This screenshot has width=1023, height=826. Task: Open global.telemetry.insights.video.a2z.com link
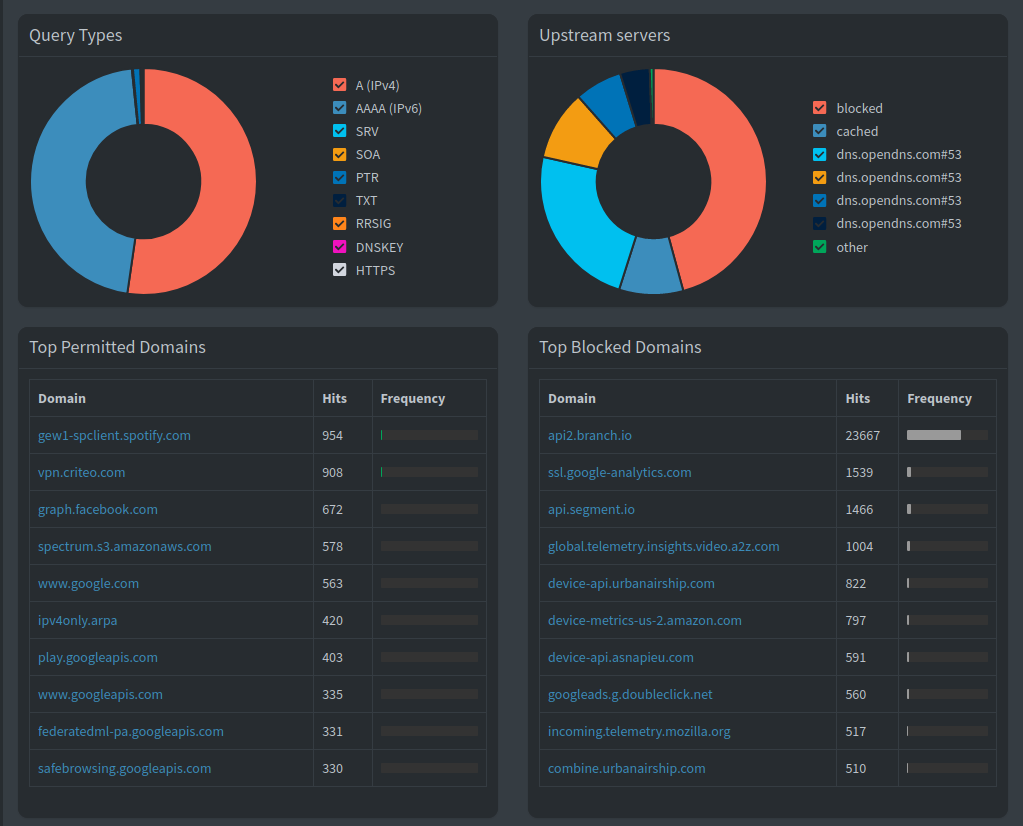pos(664,546)
